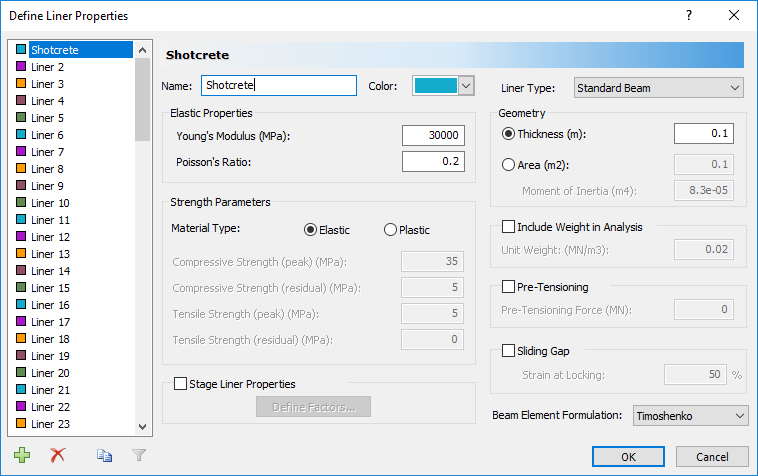Click the Young's Modulus input field
The image size is (758, 476).
pos(433,135)
